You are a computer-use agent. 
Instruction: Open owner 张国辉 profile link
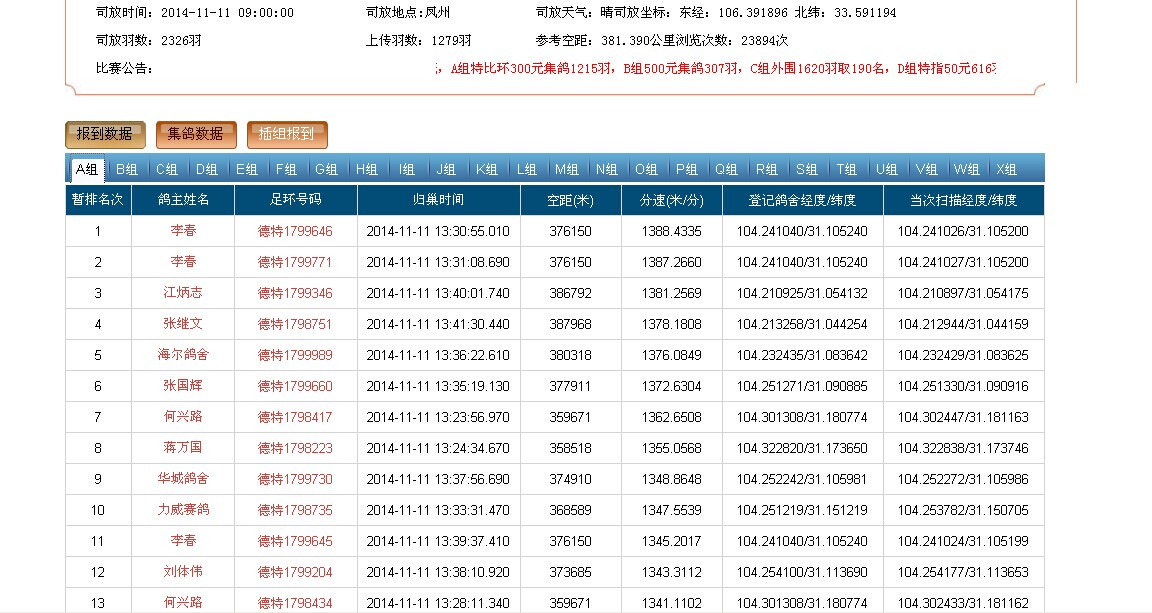(x=183, y=386)
